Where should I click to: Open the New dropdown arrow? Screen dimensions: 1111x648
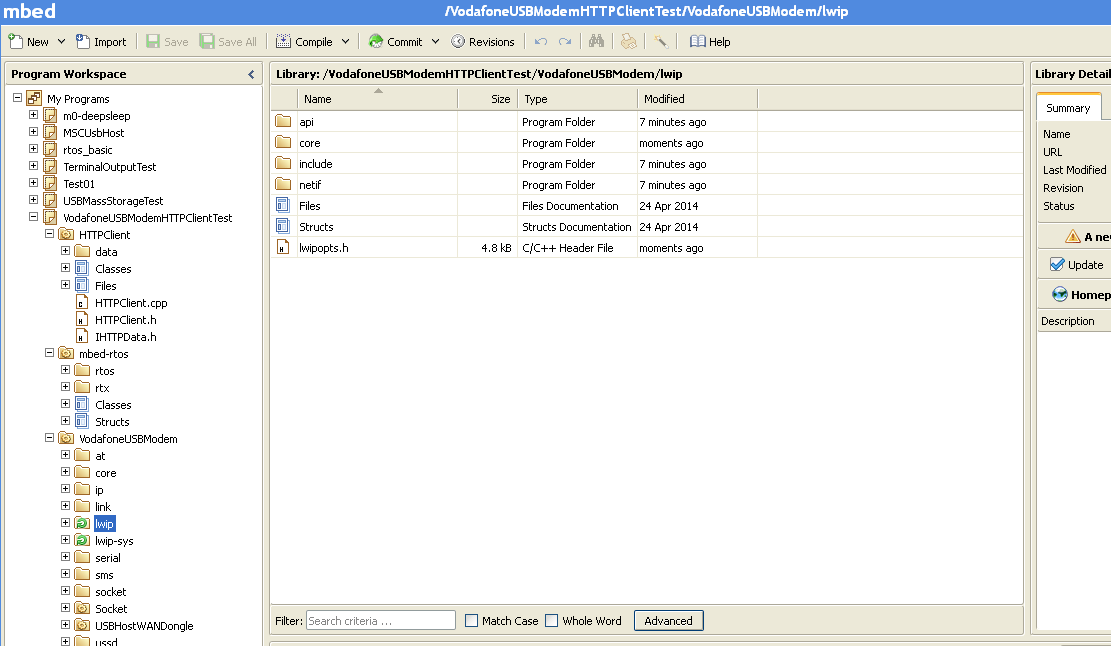pyautogui.click(x=62, y=42)
